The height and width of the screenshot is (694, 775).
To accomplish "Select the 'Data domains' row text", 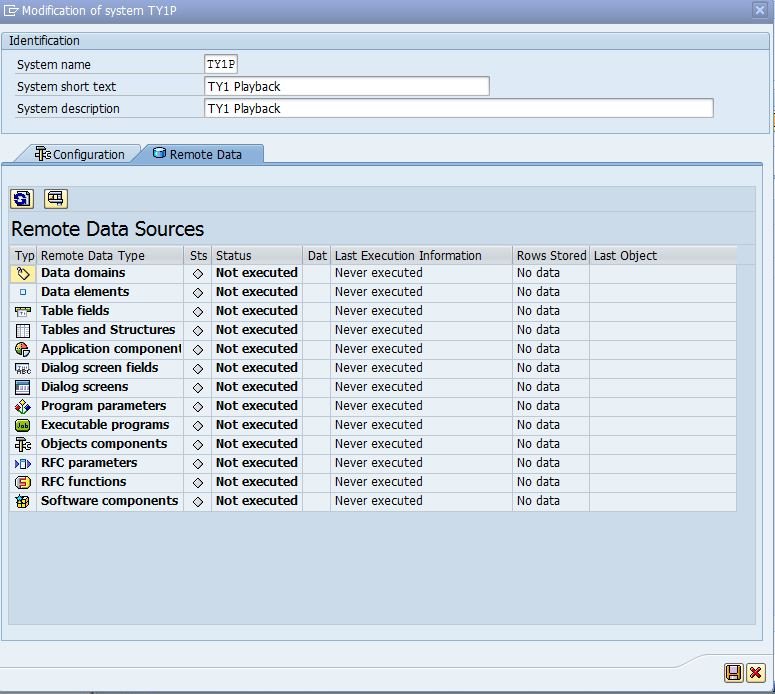I will [x=83, y=273].
